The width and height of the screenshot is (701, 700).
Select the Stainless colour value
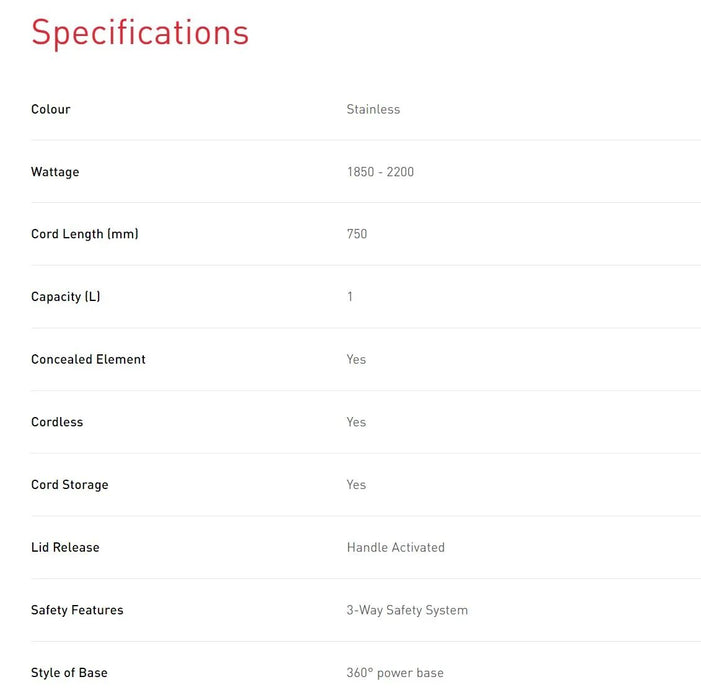click(373, 109)
